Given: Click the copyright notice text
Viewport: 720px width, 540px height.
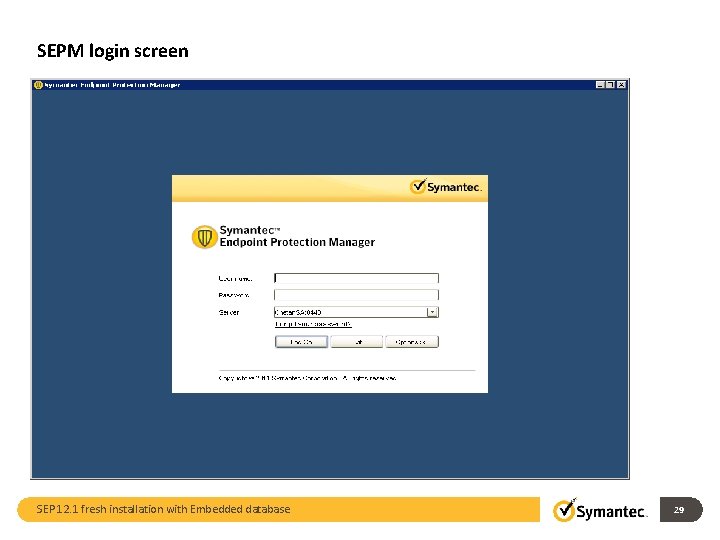Looking at the screenshot, I should point(307,378).
